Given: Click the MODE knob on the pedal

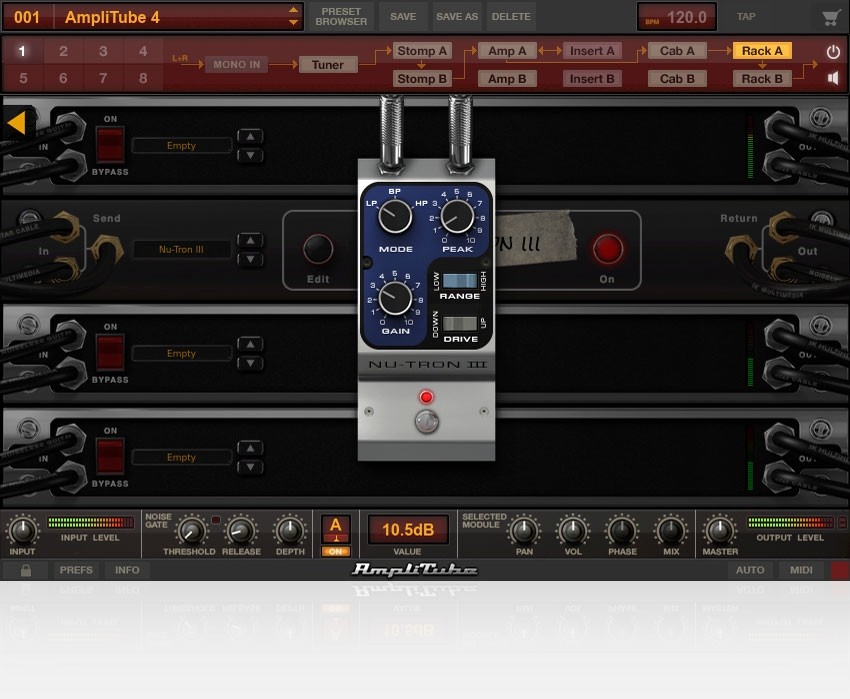Looking at the screenshot, I should point(395,216).
